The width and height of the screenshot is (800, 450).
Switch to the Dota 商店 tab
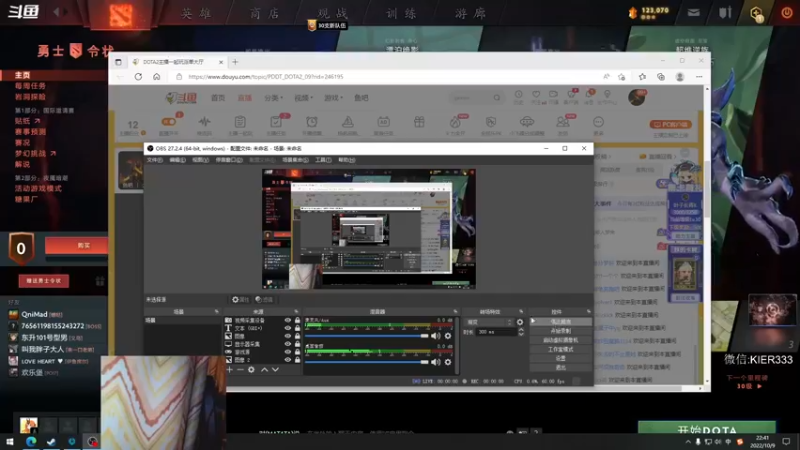click(x=265, y=13)
